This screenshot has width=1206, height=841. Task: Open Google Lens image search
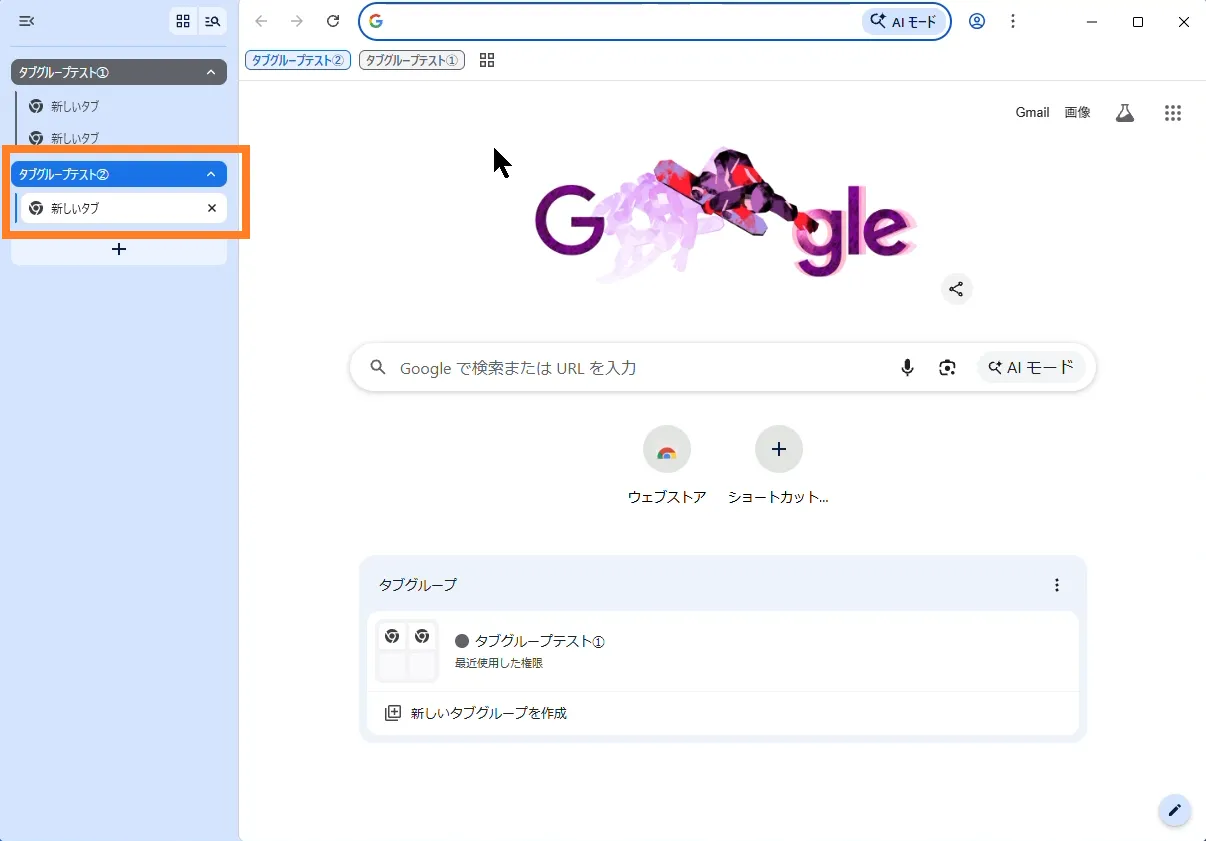[x=947, y=368]
